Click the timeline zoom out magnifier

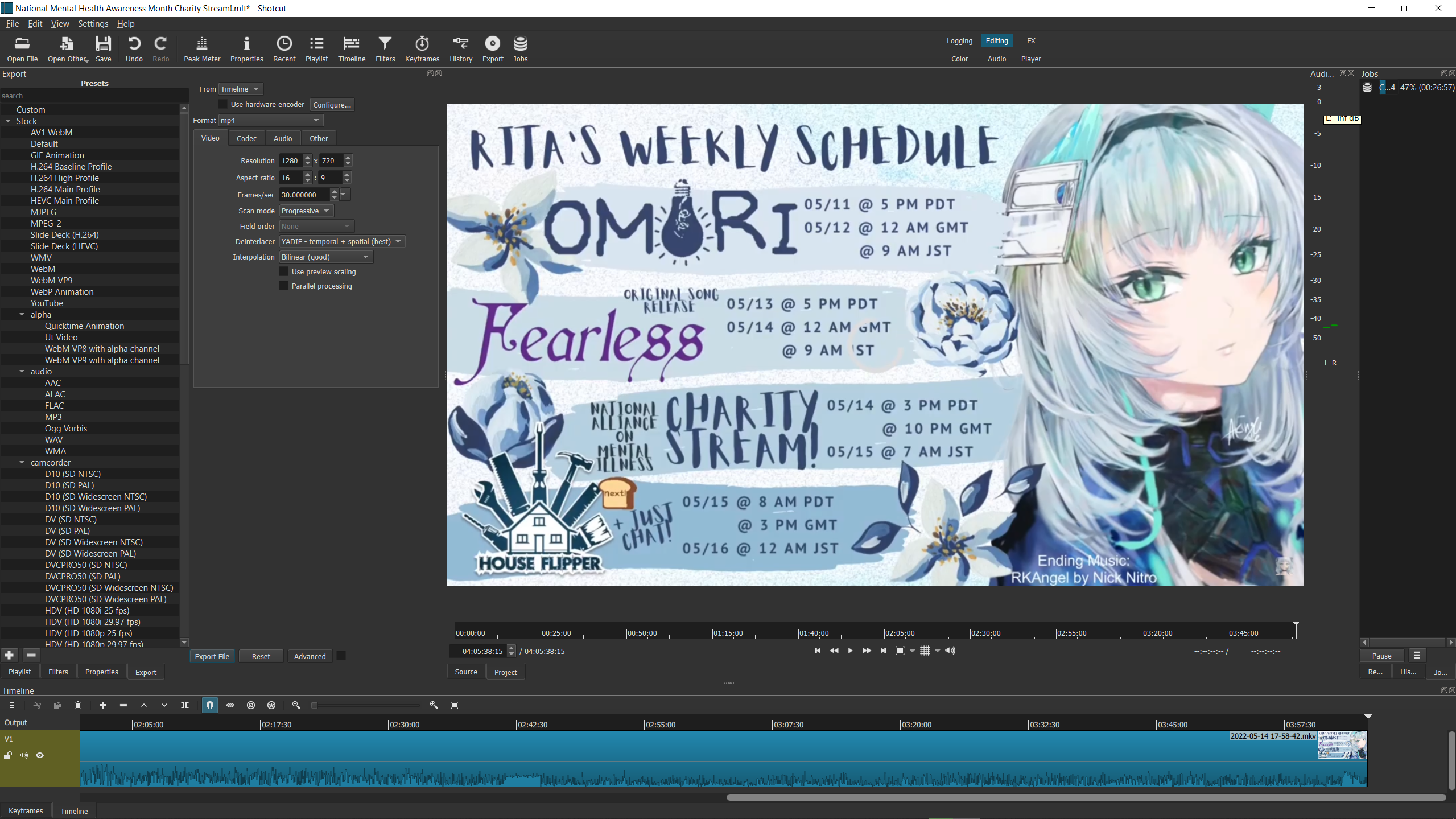pyautogui.click(x=296, y=705)
